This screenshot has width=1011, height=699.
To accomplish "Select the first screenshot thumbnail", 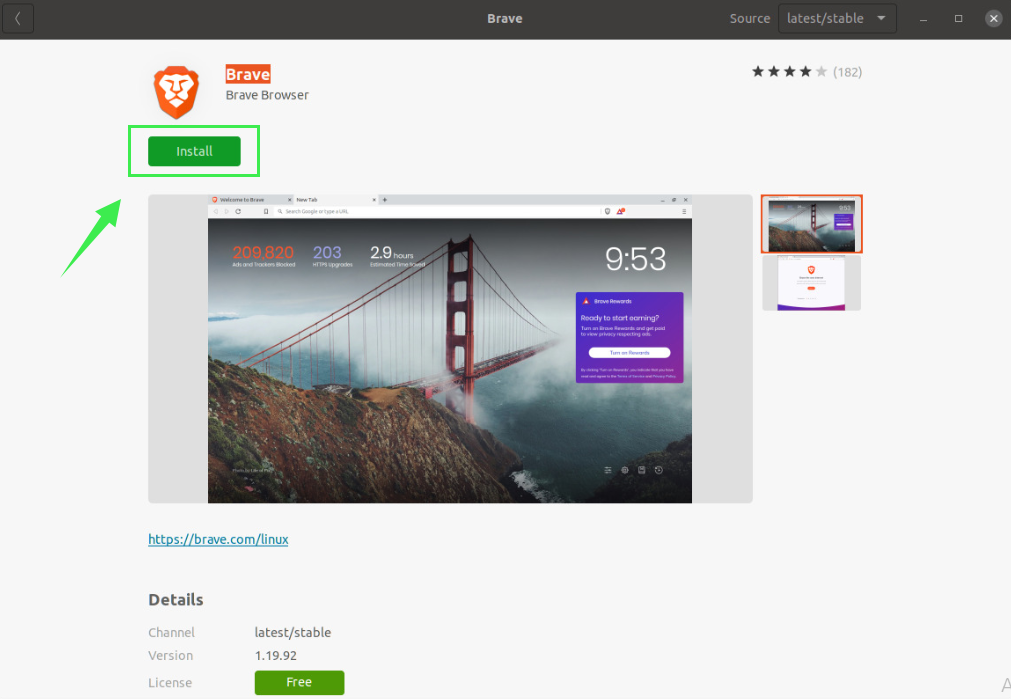I will coord(811,224).
